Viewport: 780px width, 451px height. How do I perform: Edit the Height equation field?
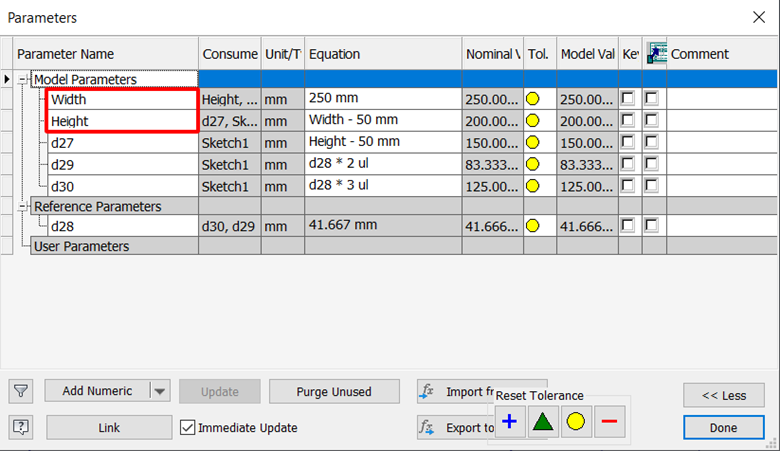point(383,120)
